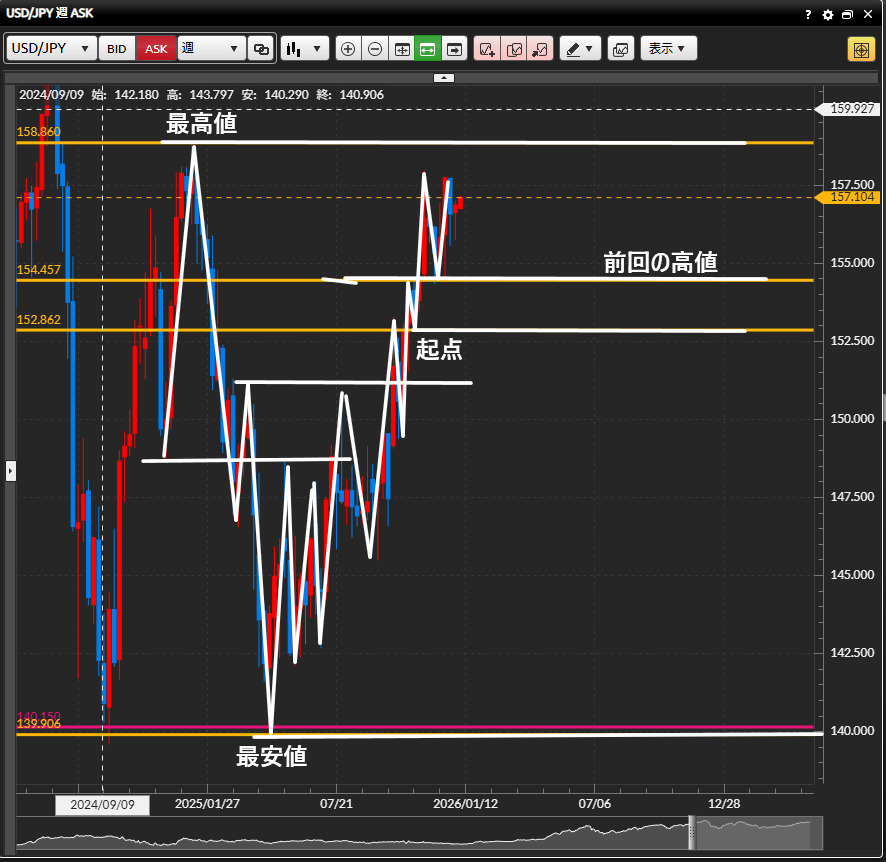This screenshot has width=886, height=862.
Task: Open the USD/JPY currency pair dropdown
Action: tap(52, 49)
